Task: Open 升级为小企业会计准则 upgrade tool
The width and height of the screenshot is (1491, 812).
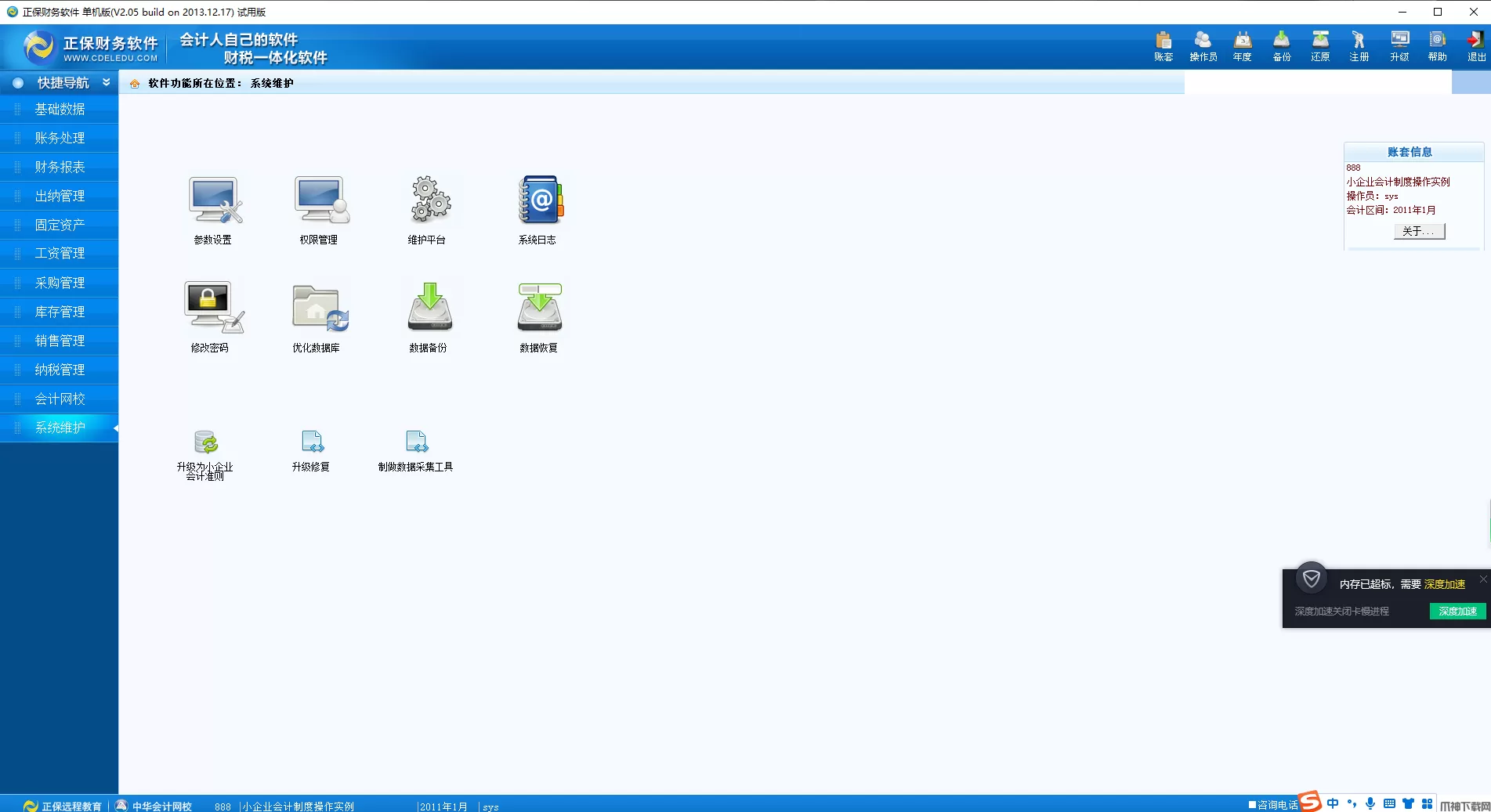Action: 205,454
